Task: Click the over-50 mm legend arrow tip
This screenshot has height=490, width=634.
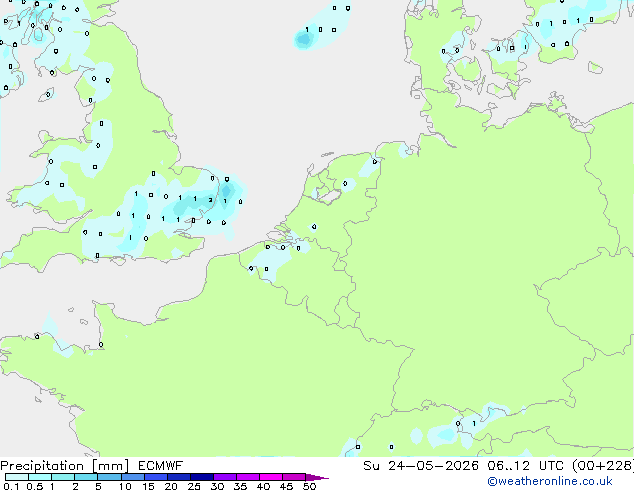Action: coord(317,477)
